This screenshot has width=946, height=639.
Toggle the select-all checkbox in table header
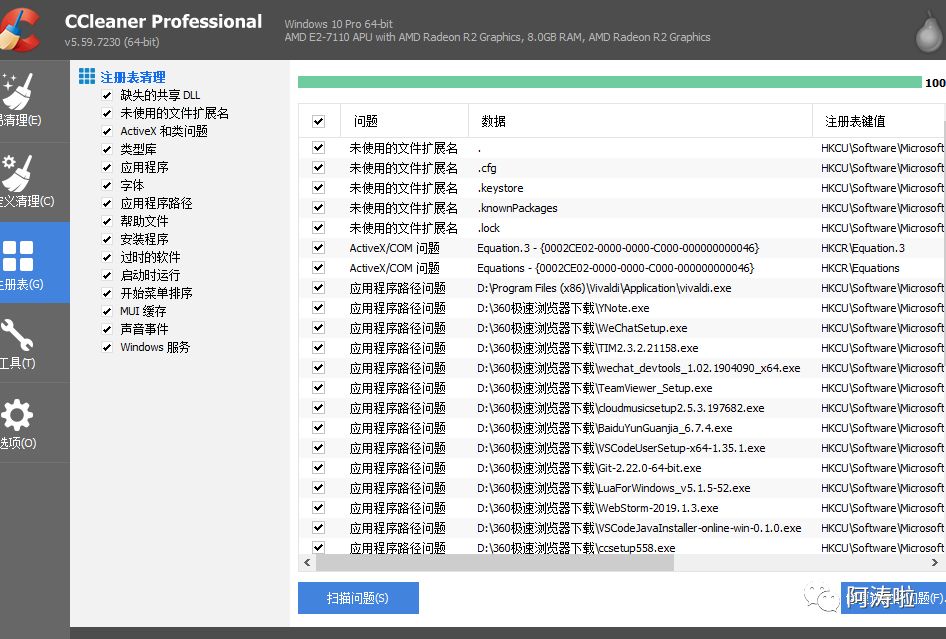point(319,121)
